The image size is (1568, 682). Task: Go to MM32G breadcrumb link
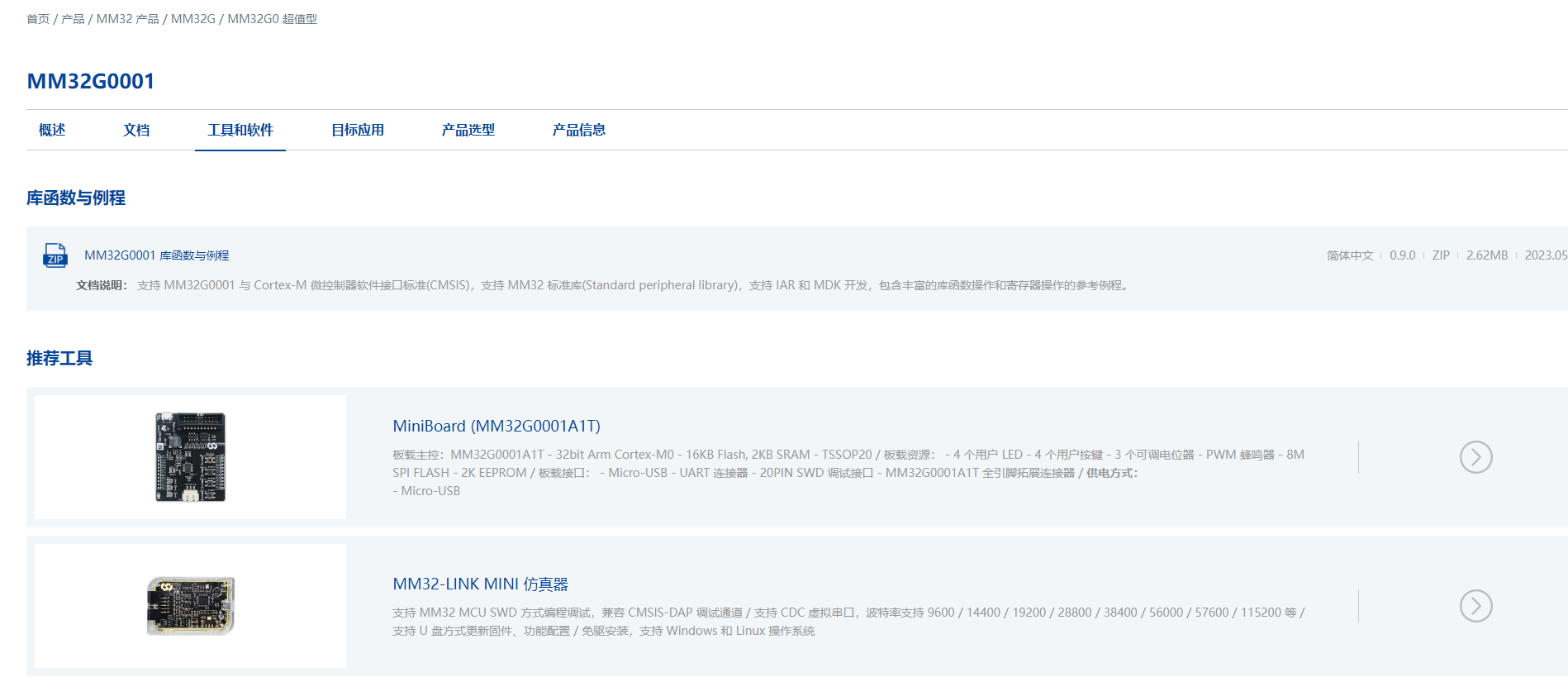point(192,19)
